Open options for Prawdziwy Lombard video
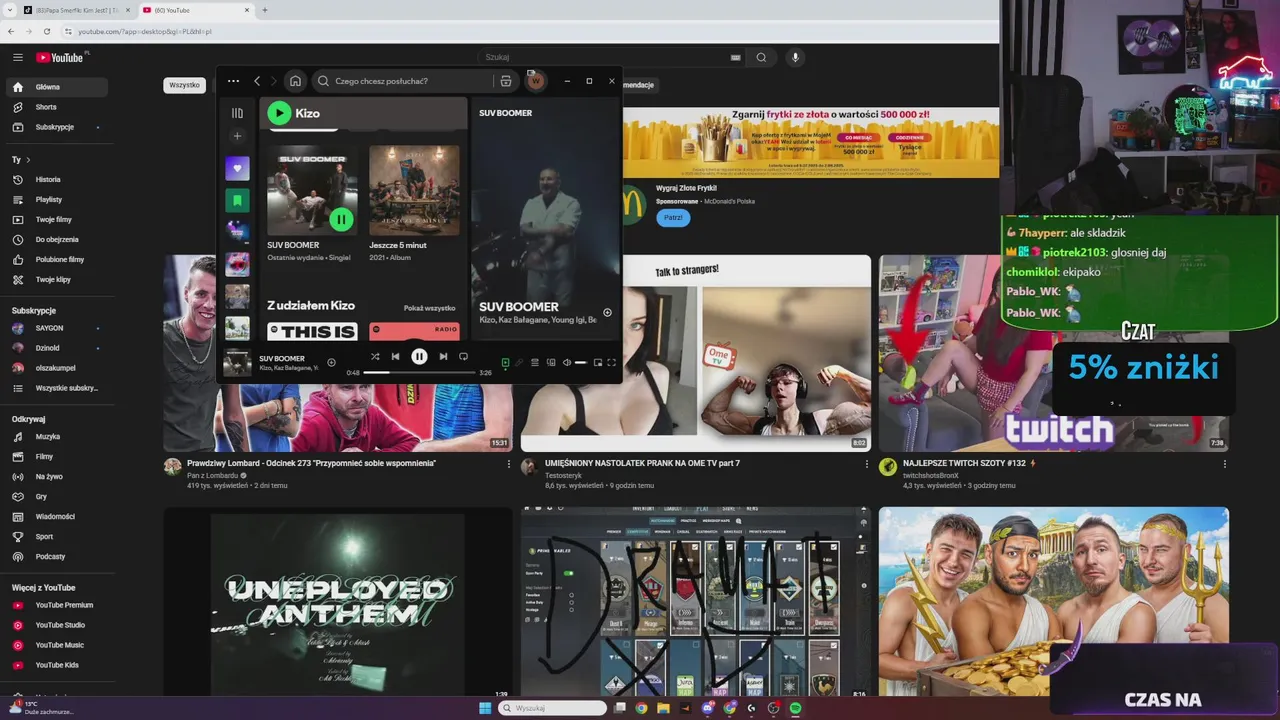This screenshot has height=720, width=1280. click(x=508, y=464)
